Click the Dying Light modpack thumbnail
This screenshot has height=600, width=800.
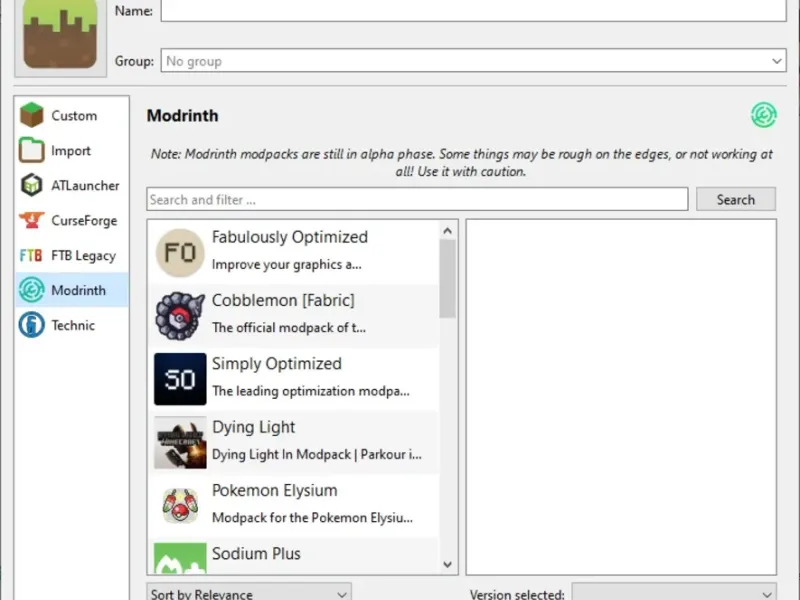[180, 442]
